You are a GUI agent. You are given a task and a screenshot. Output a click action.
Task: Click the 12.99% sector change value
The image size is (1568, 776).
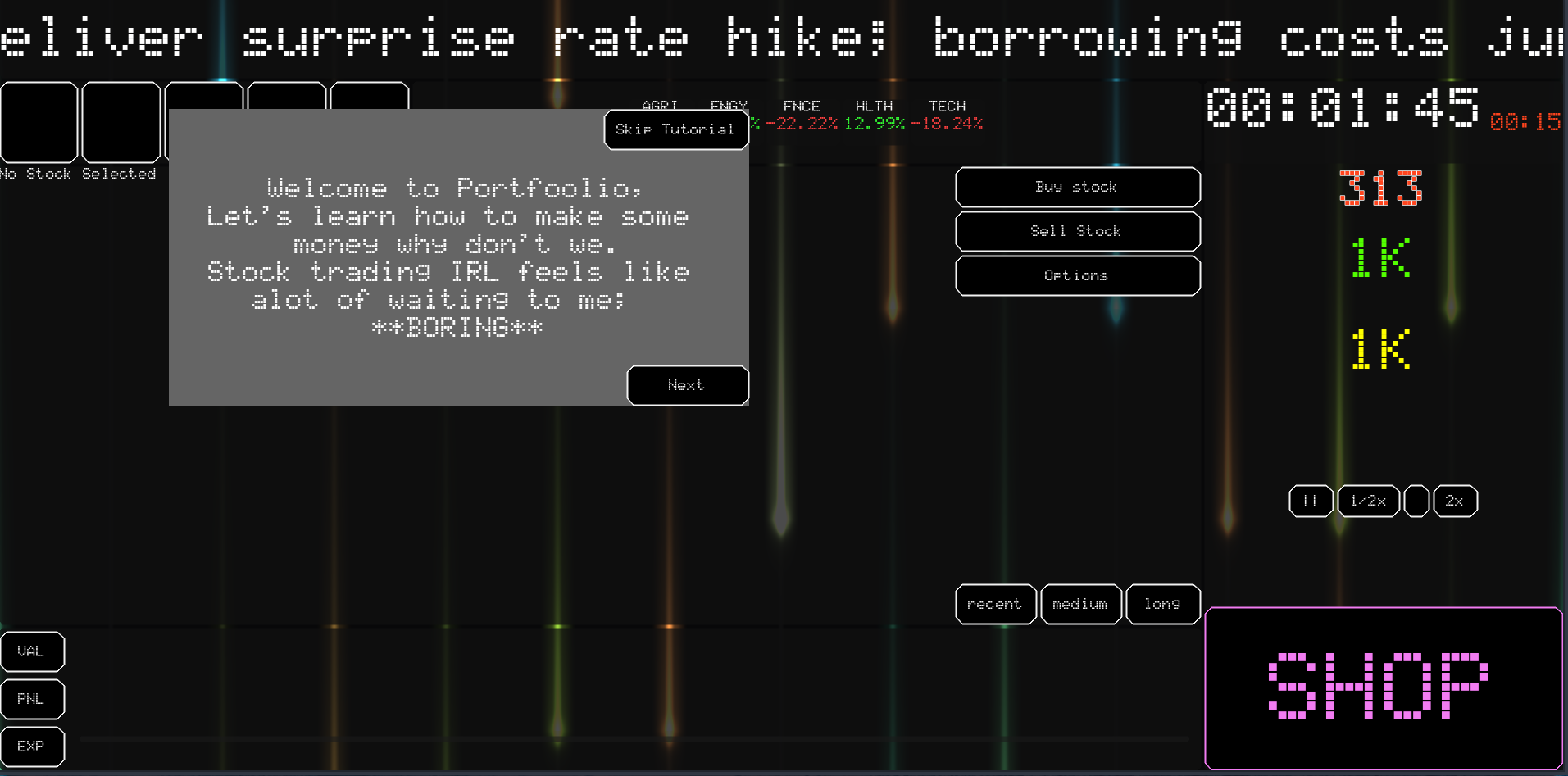[875, 124]
